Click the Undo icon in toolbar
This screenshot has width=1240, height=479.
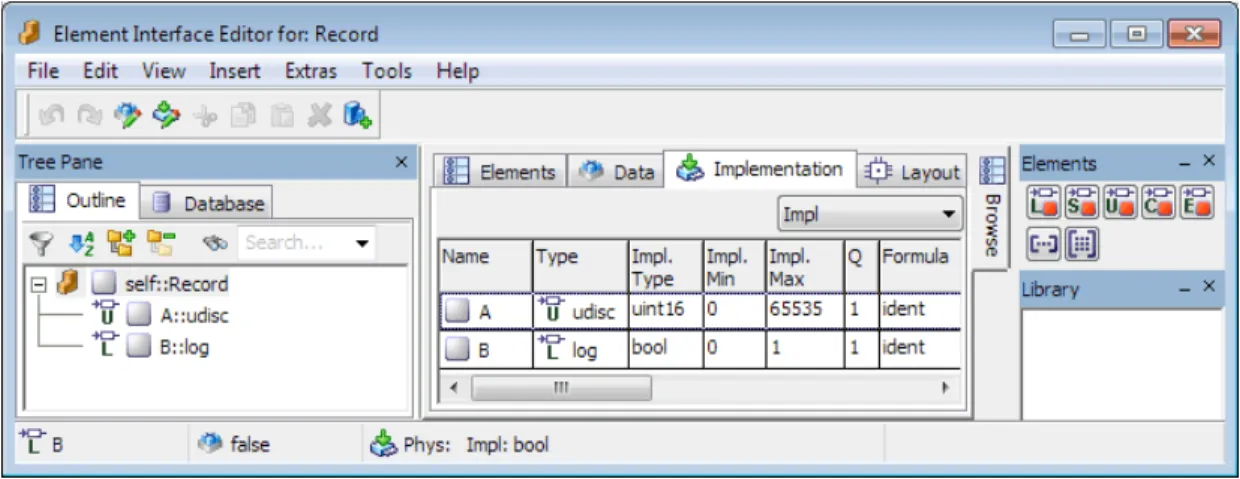[x=50, y=116]
